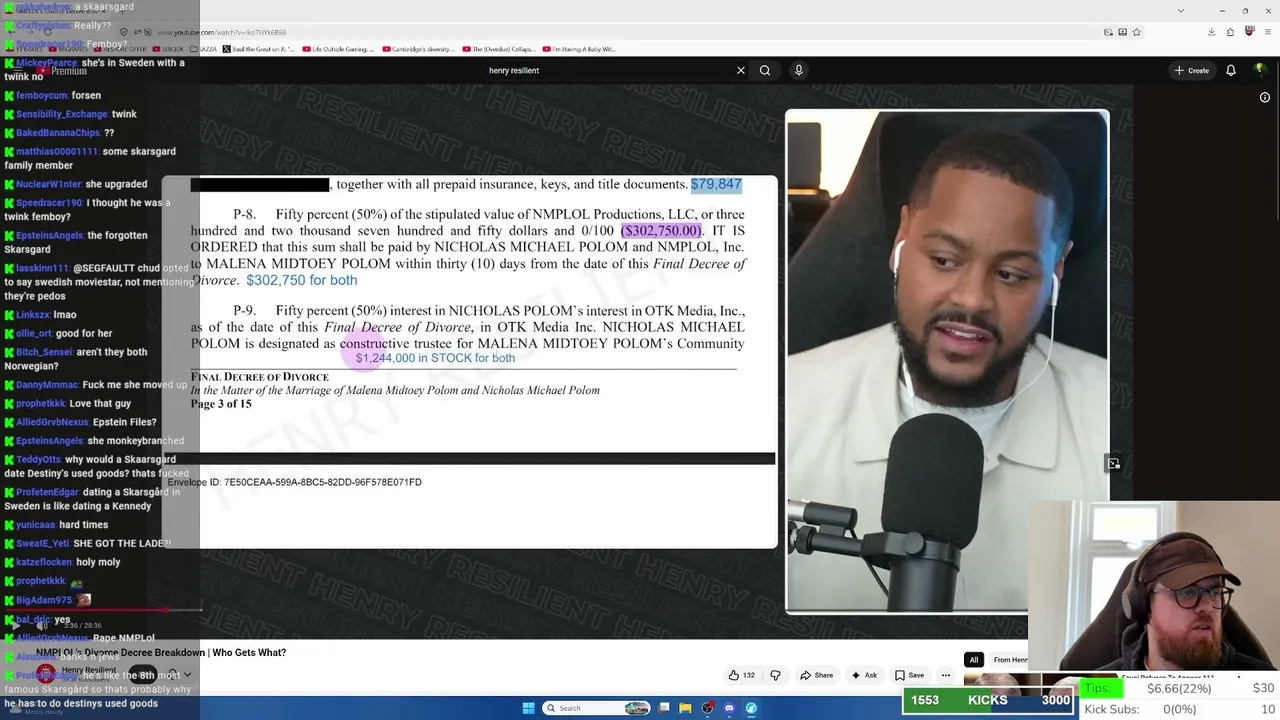Click the 'Page 3 of 15' footer text

[x=221, y=404]
